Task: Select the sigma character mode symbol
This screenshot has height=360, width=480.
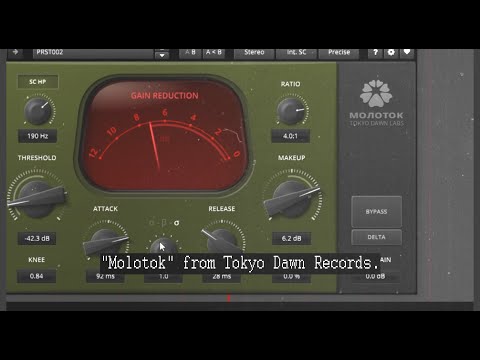Action: 176,223
